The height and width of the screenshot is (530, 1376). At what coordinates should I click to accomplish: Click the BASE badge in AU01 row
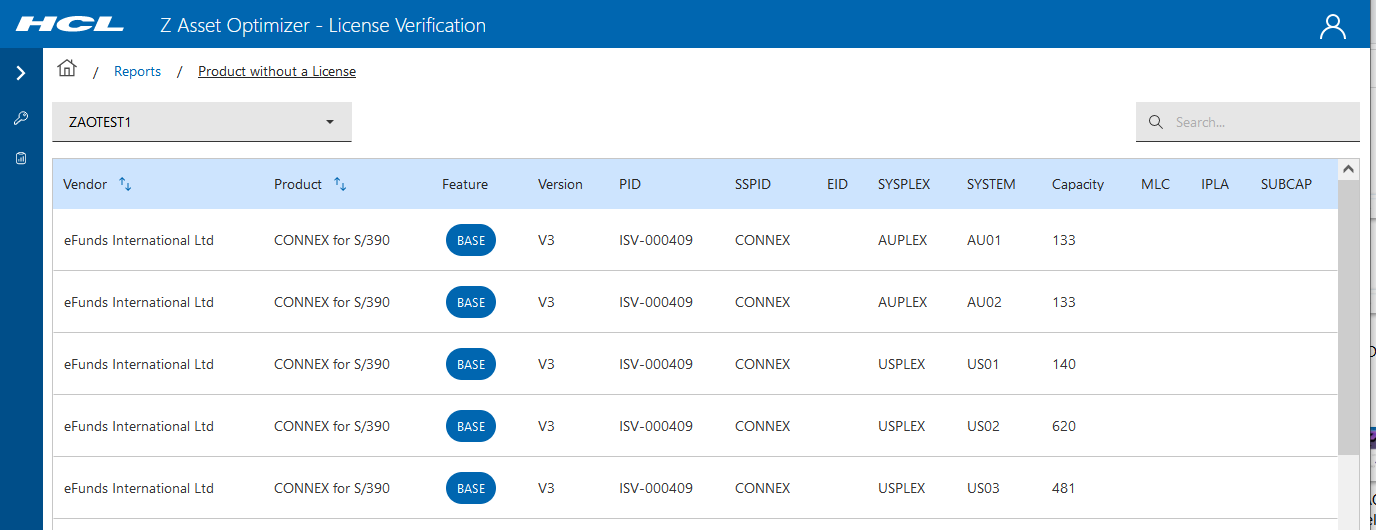[471, 241]
